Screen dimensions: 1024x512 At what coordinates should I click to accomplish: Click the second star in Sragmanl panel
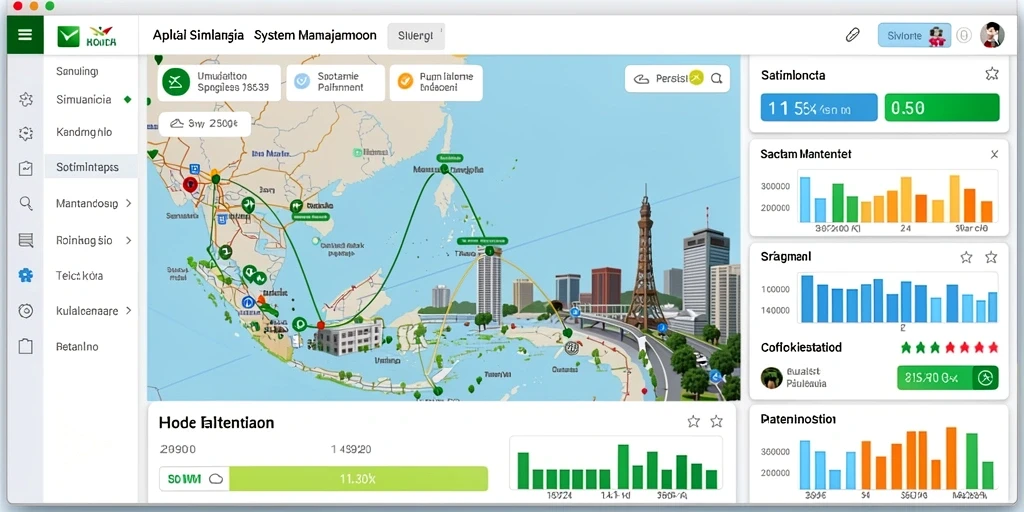pos(991,257)
